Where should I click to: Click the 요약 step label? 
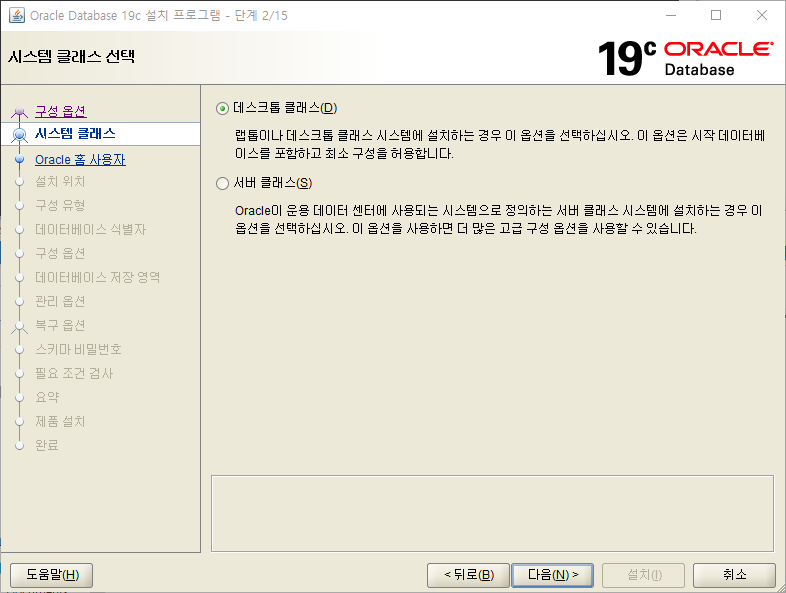click(47, 397)
